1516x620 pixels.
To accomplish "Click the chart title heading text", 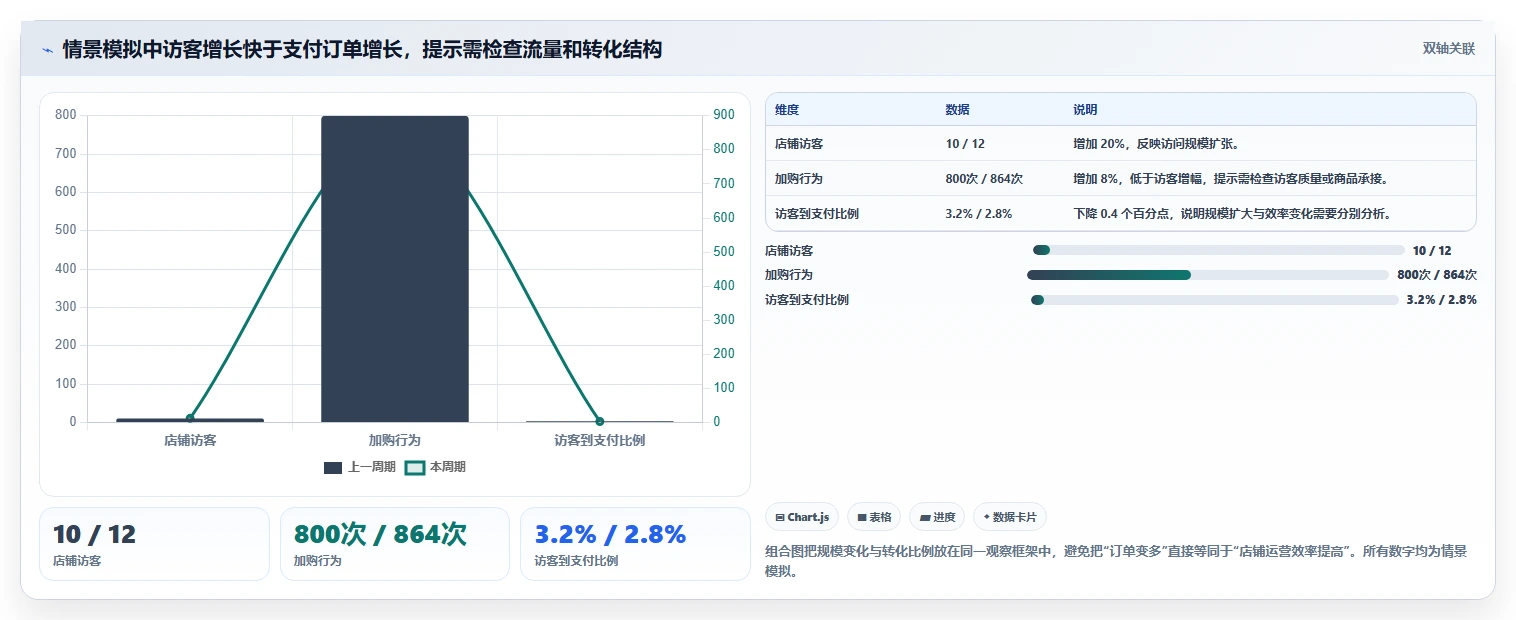I will pos(362,49).
